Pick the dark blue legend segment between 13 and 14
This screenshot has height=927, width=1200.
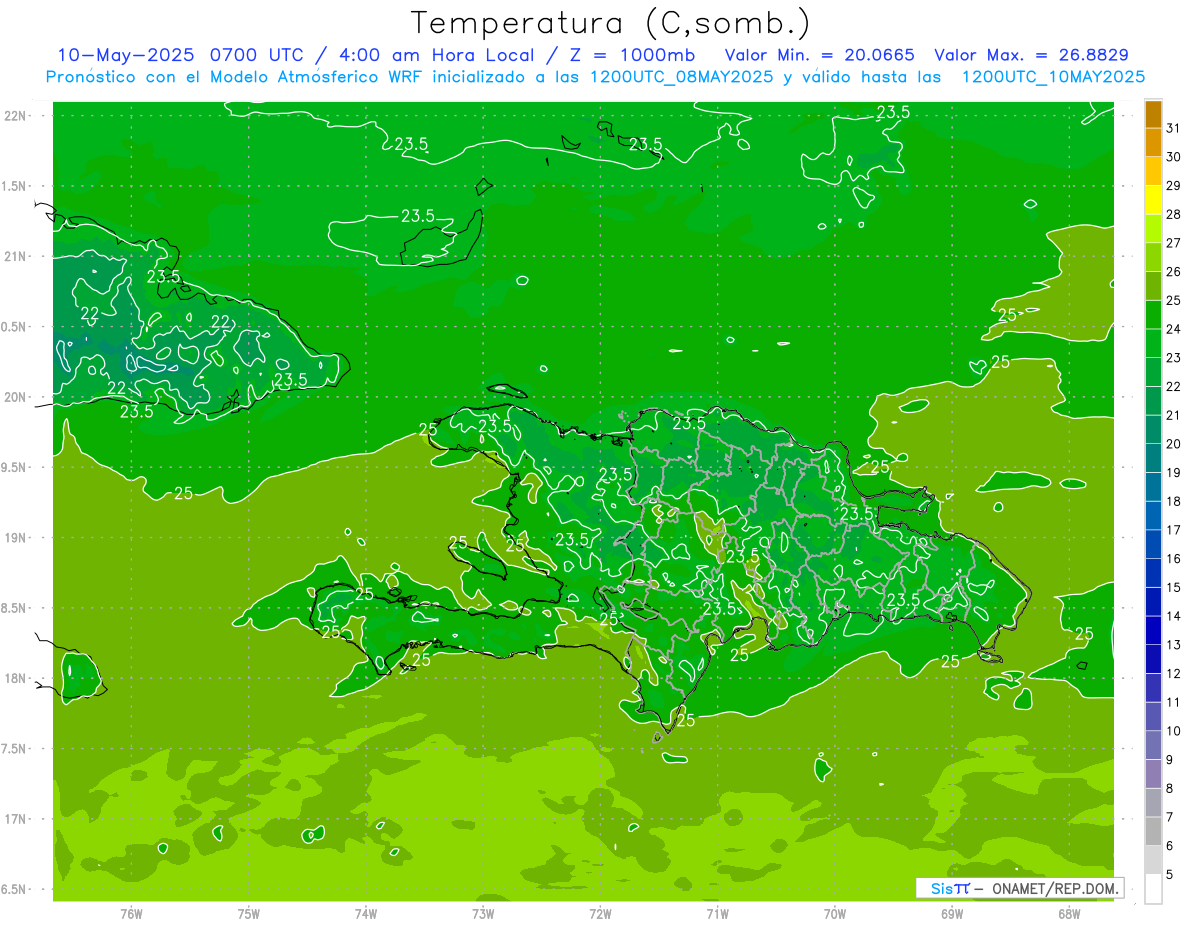(x=1153, y=630)
